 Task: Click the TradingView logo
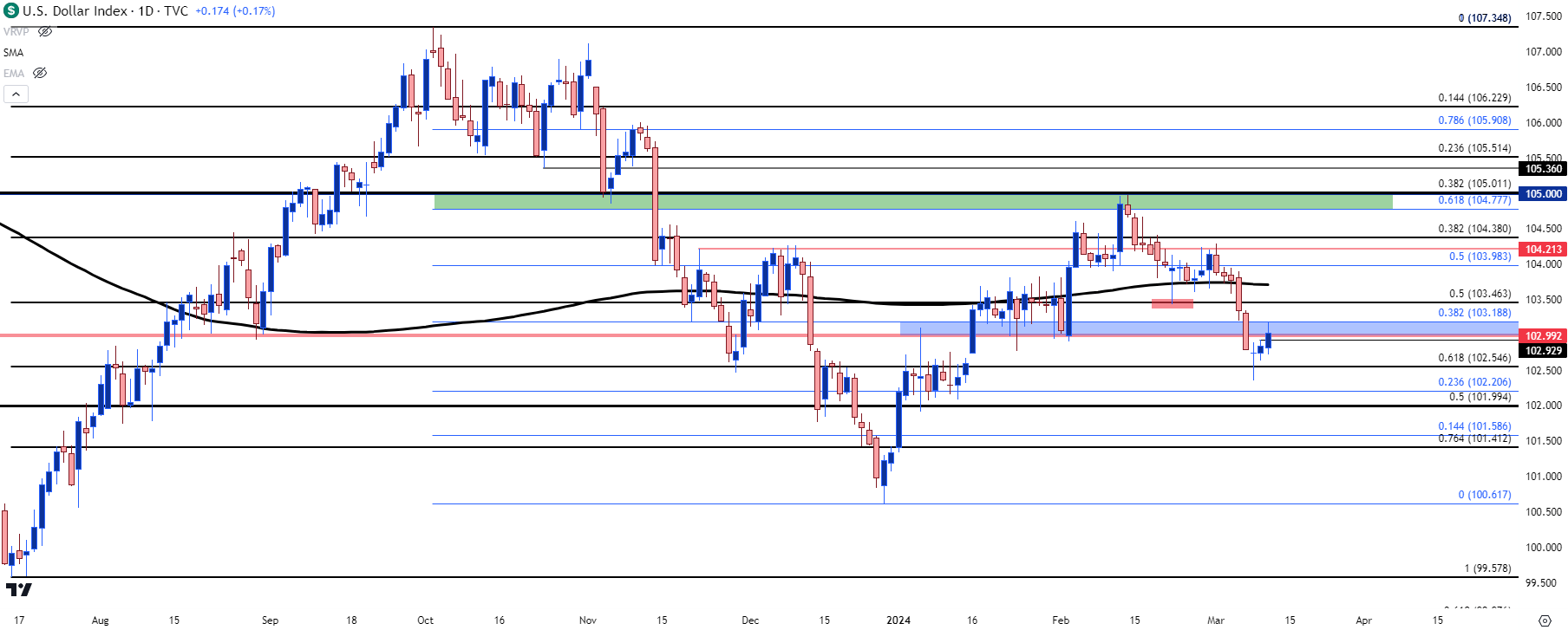(19, 590)
